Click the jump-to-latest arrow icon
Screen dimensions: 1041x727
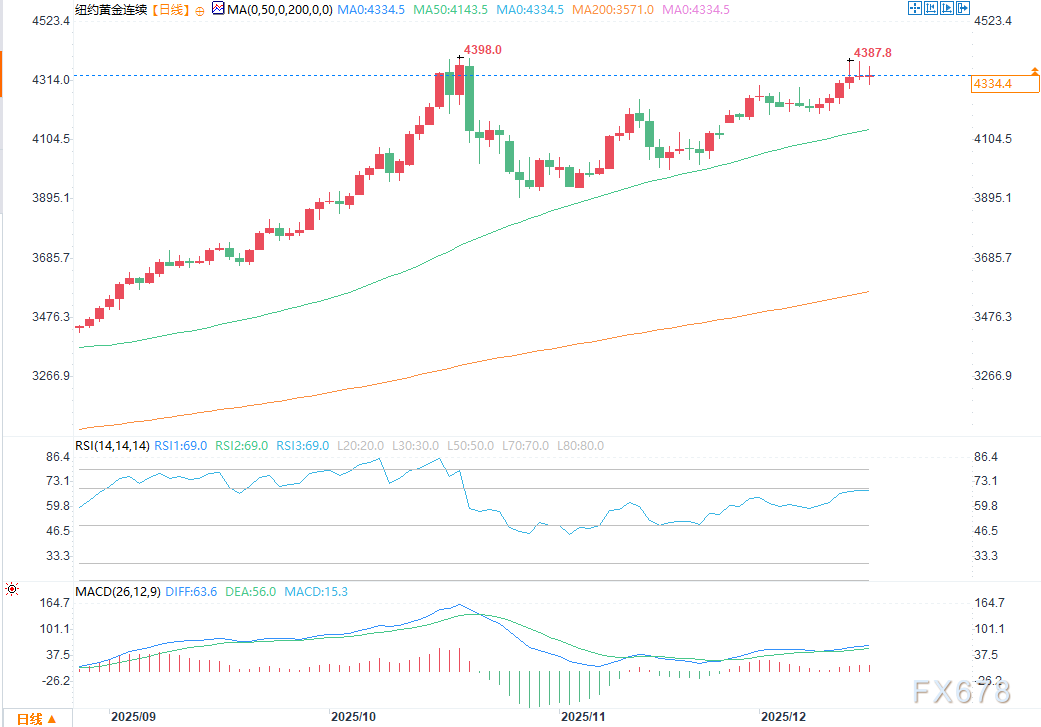tap(964, 8)
